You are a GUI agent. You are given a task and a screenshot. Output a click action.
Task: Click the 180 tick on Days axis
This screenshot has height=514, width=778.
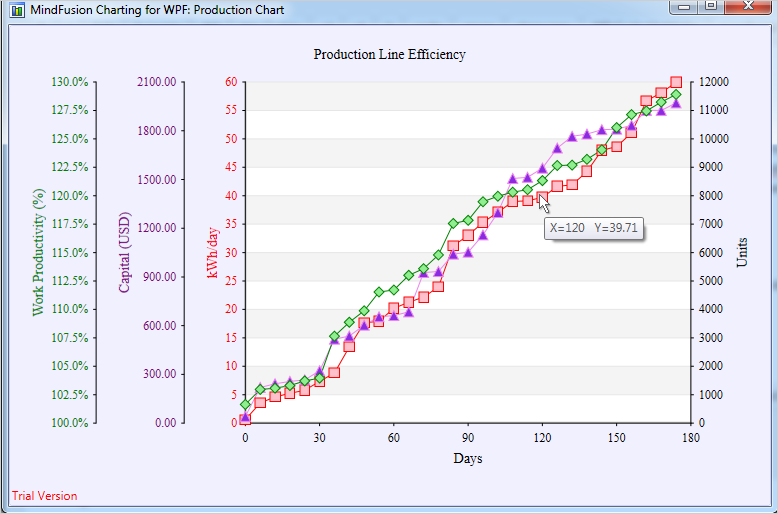pyautogui.click(x=691, y=438)
